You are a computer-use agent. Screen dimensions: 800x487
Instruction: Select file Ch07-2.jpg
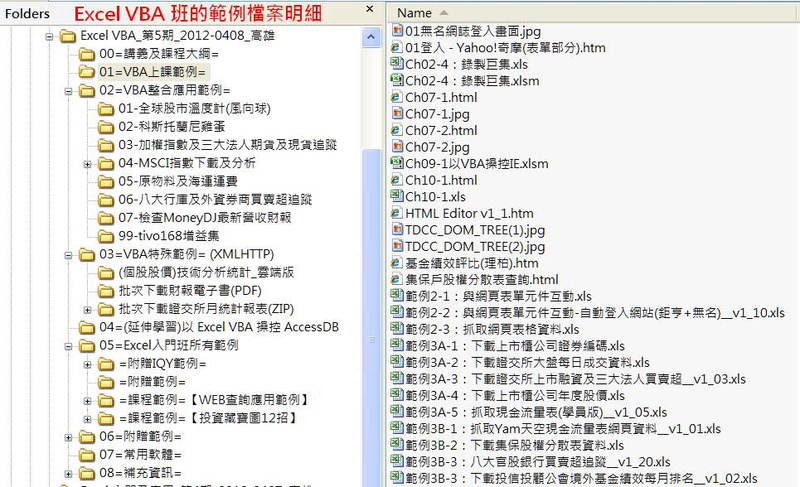click(437, 147)
